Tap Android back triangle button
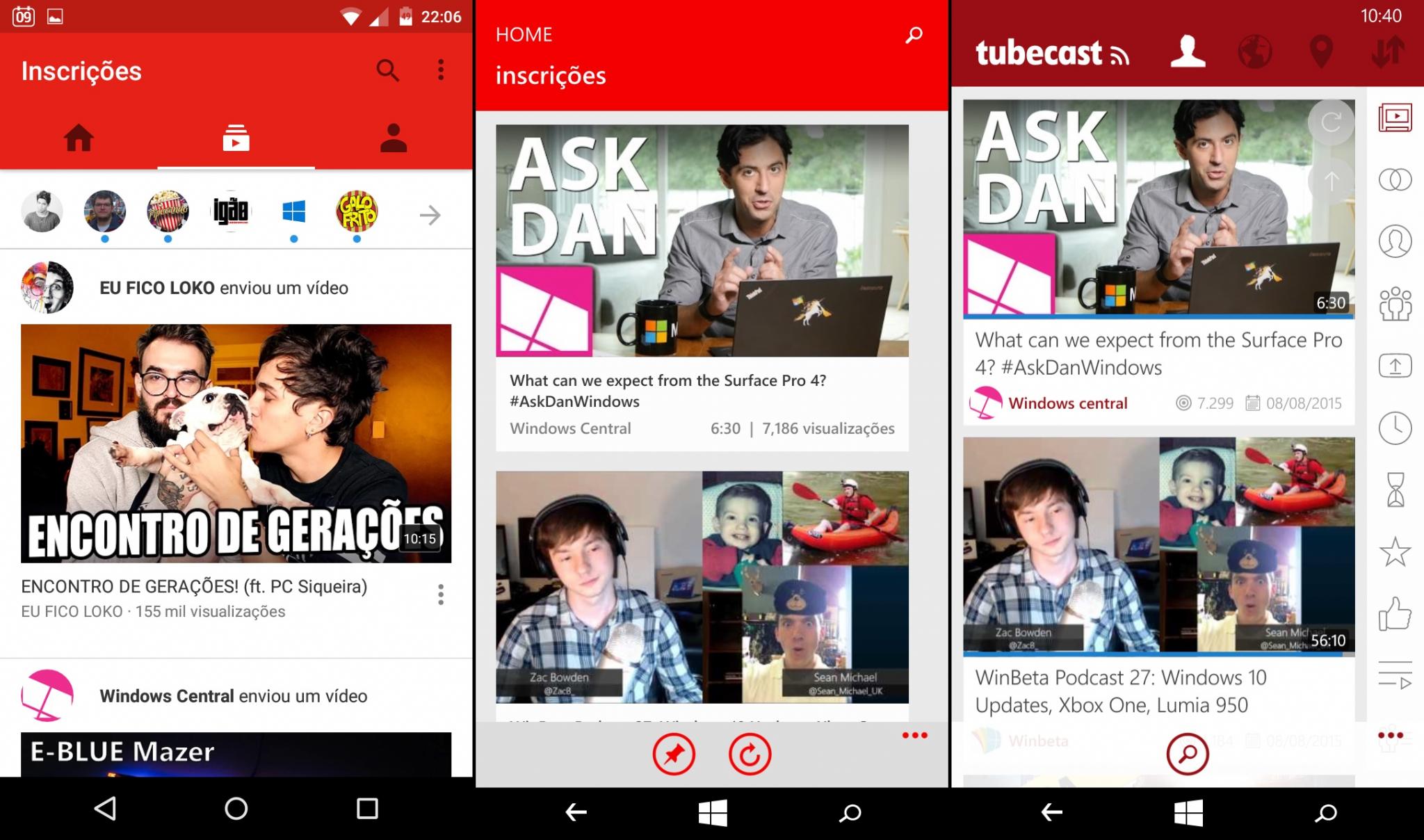The height and width of the screenshot is (840, 1424). [x=105, y=808]
